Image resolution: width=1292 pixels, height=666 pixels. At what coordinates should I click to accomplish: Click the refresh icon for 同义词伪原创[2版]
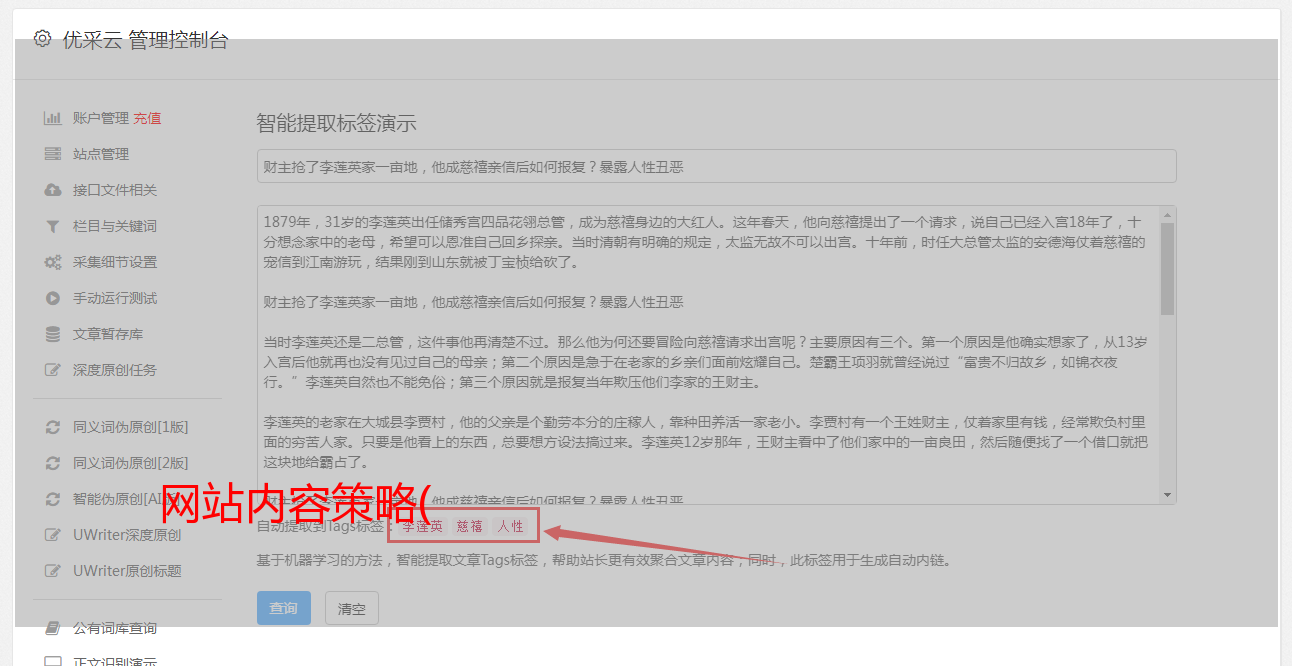click(x=52, y=463)
